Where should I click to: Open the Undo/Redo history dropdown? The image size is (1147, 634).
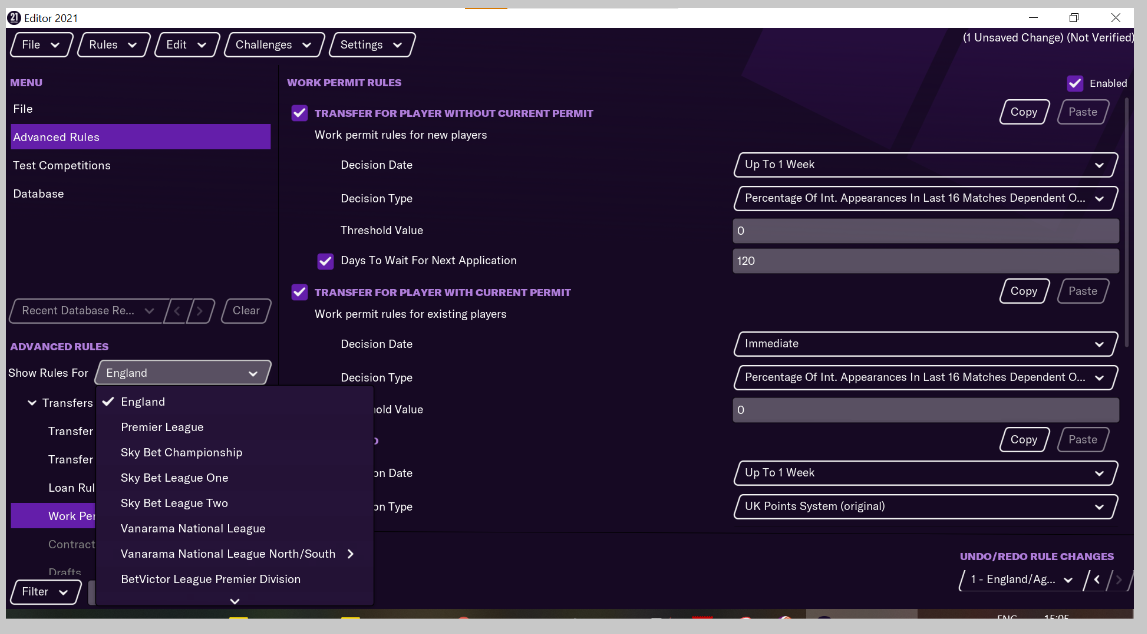pyautogui.click(x=1020, y=580)
